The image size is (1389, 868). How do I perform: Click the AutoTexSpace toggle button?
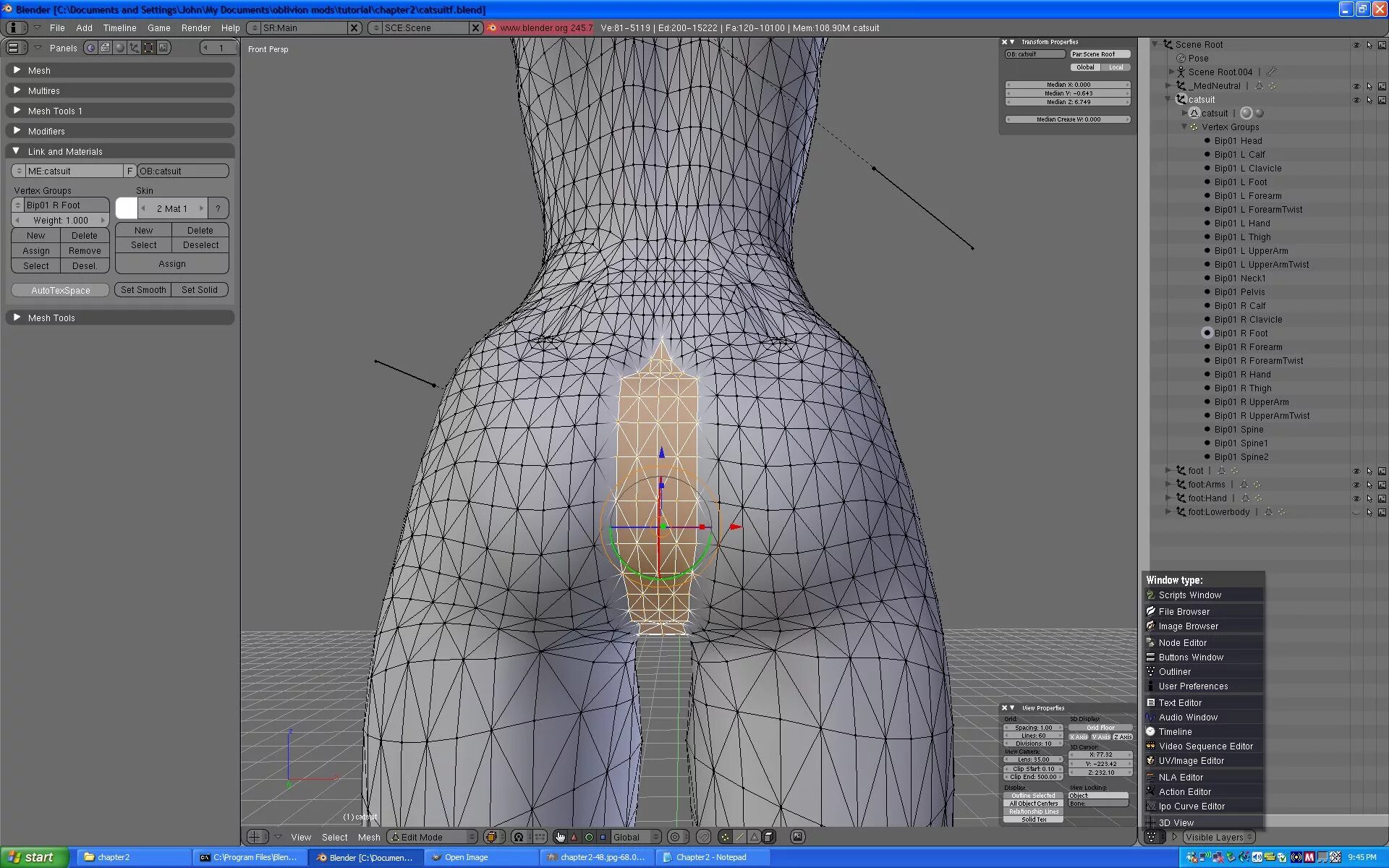tap(61, 289)
